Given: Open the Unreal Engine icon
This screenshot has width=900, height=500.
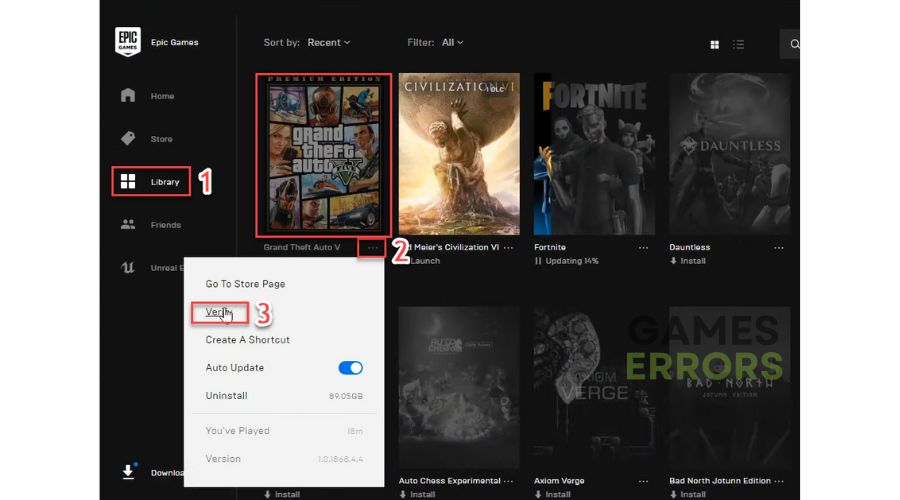Looking at the screenshot, I should [128, 268].
